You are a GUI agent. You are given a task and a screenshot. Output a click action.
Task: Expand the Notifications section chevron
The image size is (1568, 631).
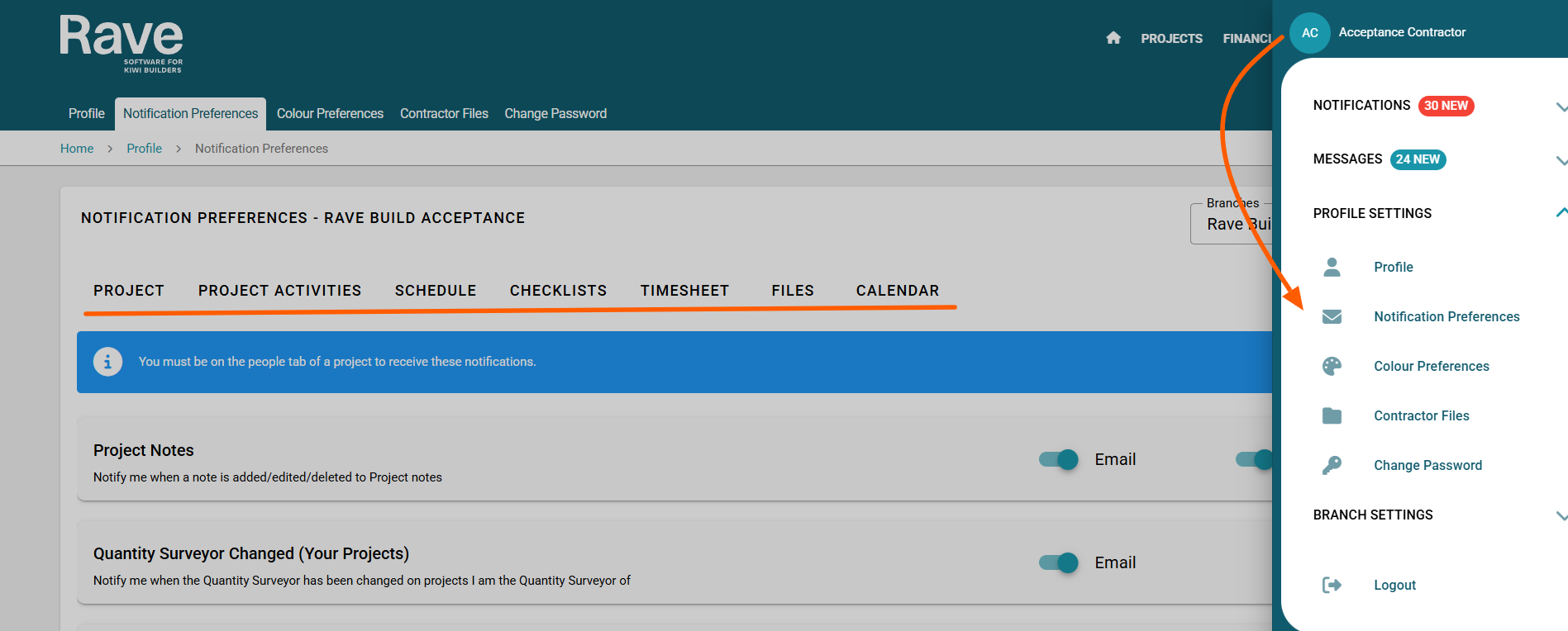click(x=1561, y=107)
